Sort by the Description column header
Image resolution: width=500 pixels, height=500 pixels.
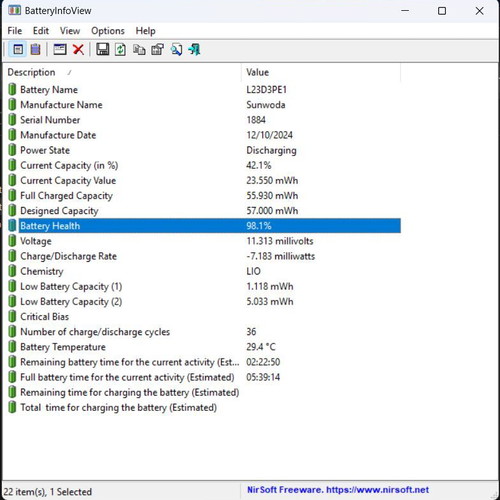[122, 72]
